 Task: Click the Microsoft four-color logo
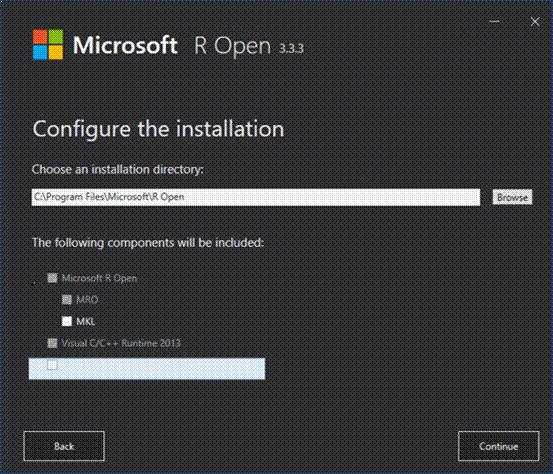tap(48, 45)
